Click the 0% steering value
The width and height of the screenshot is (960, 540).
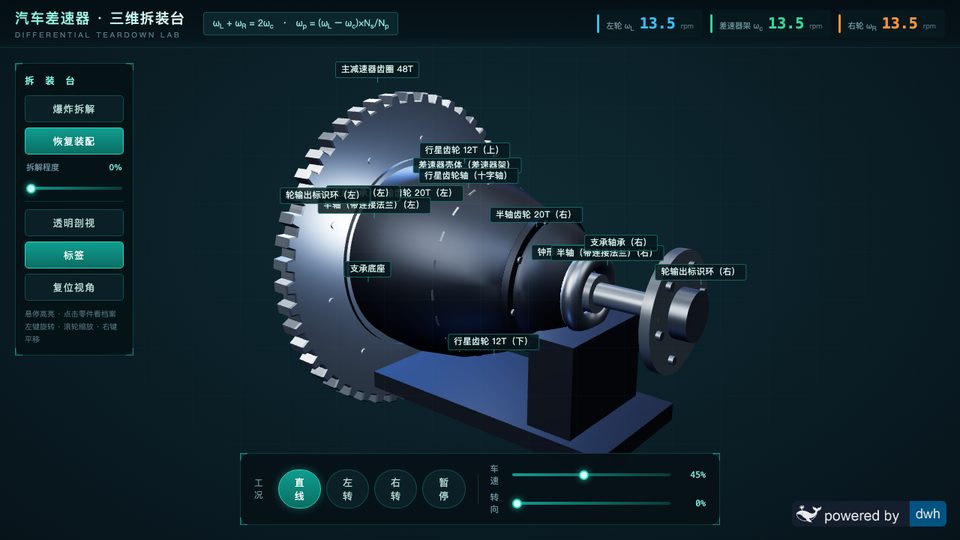tap(700, 503)
